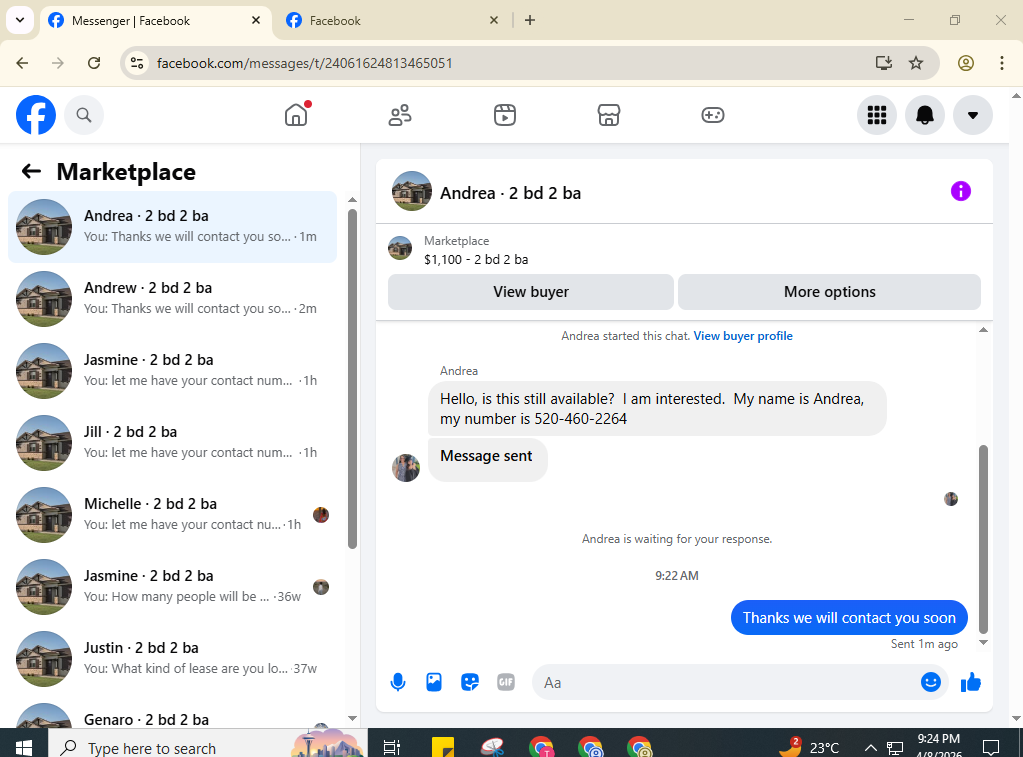
Task: Open the grid Menu icon
Action: pos(877,115)
